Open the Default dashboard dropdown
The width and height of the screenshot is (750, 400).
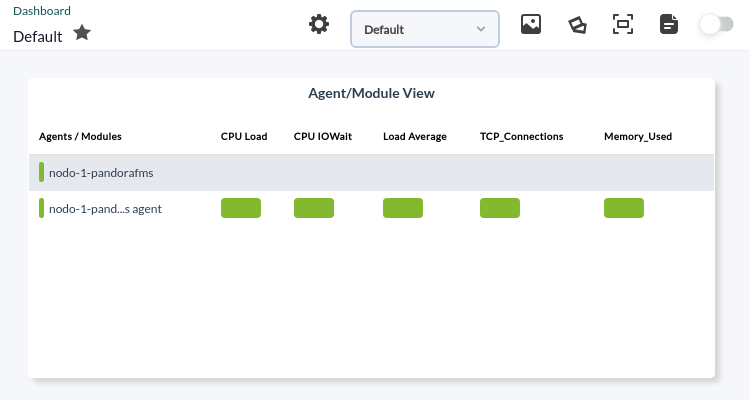425,29
